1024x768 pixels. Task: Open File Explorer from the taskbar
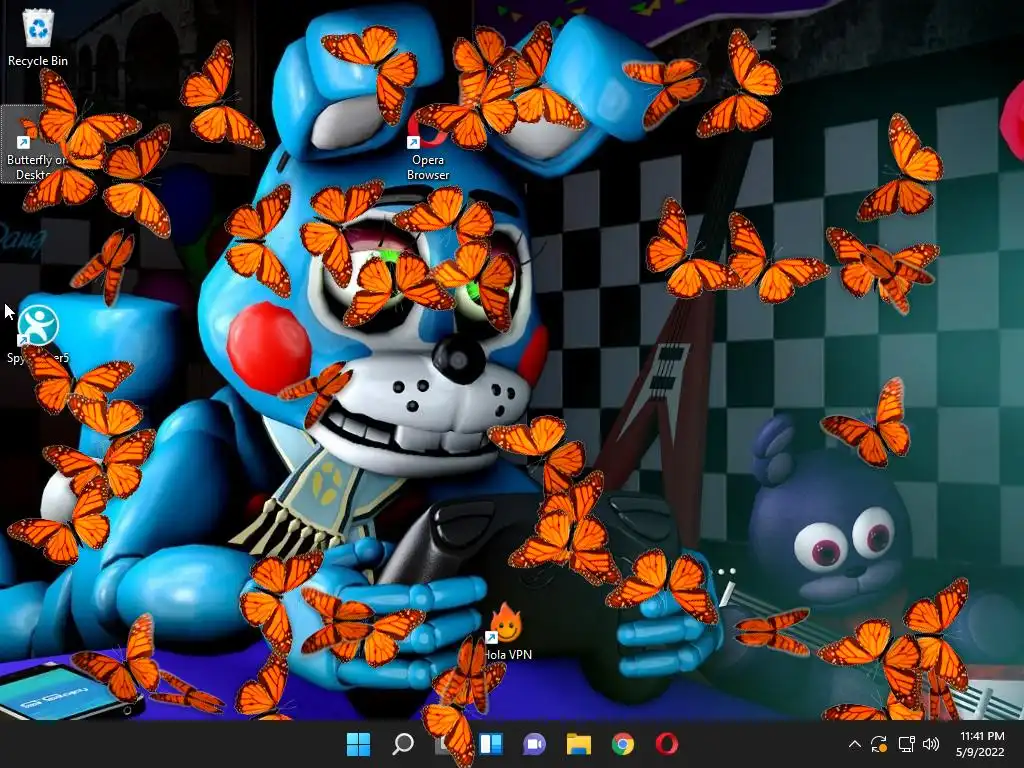[579, 744]
